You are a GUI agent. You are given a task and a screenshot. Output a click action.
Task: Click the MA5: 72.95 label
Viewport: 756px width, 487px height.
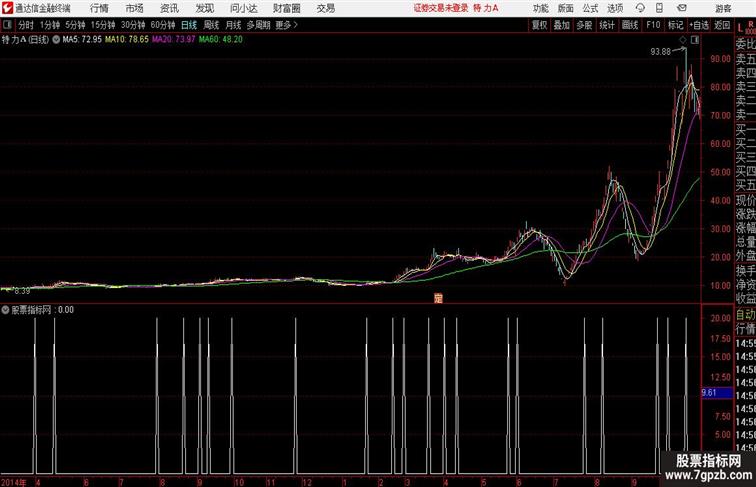coord(82,40)
